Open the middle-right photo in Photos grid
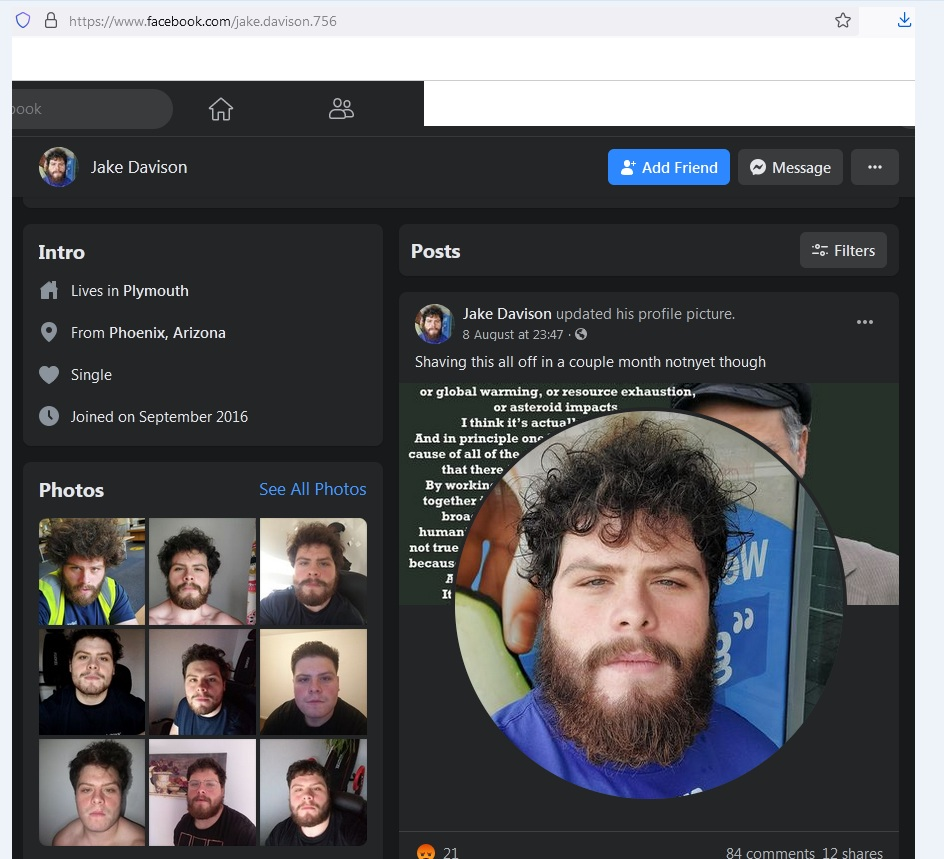The image size is (944, 859). click(313, 682)
